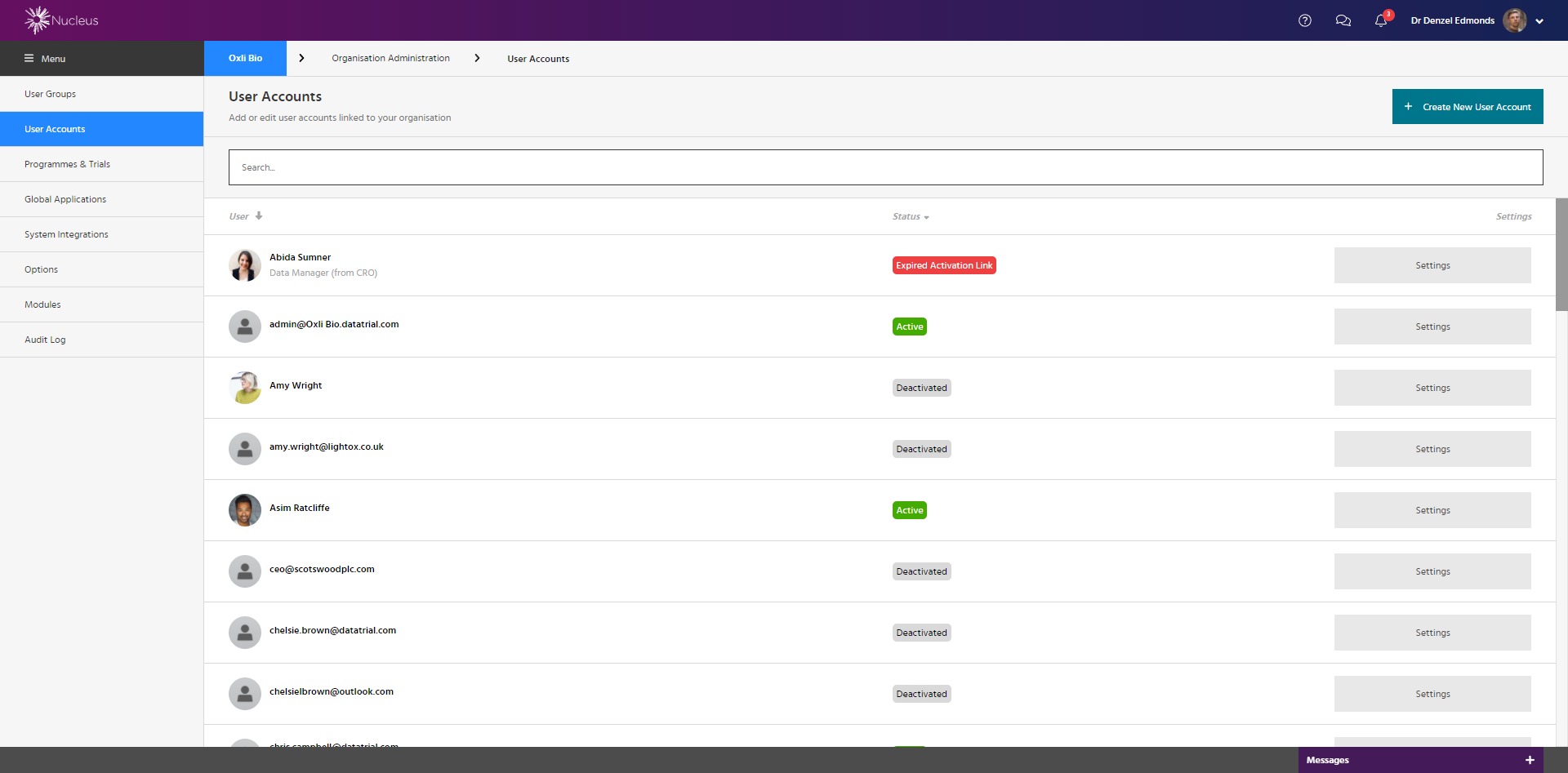Click the vertical scrollbar thumb
Viewport: 1568px width, 773px height.
pos(1561,255)
